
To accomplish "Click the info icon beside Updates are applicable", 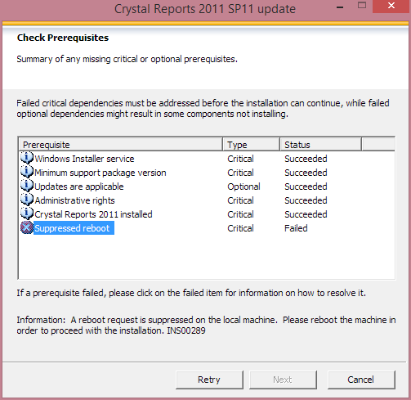I will tap(27, 186).
